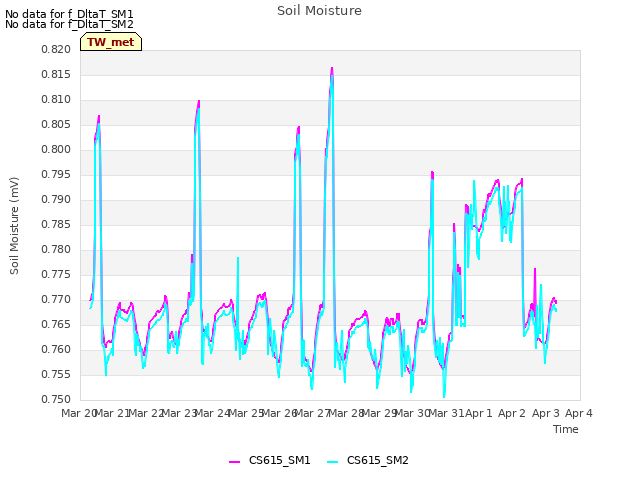The width and height of the screenshot is (640, 480).
Task: Click the Mar 20 x-axis date label
Action: coord(79,413)
